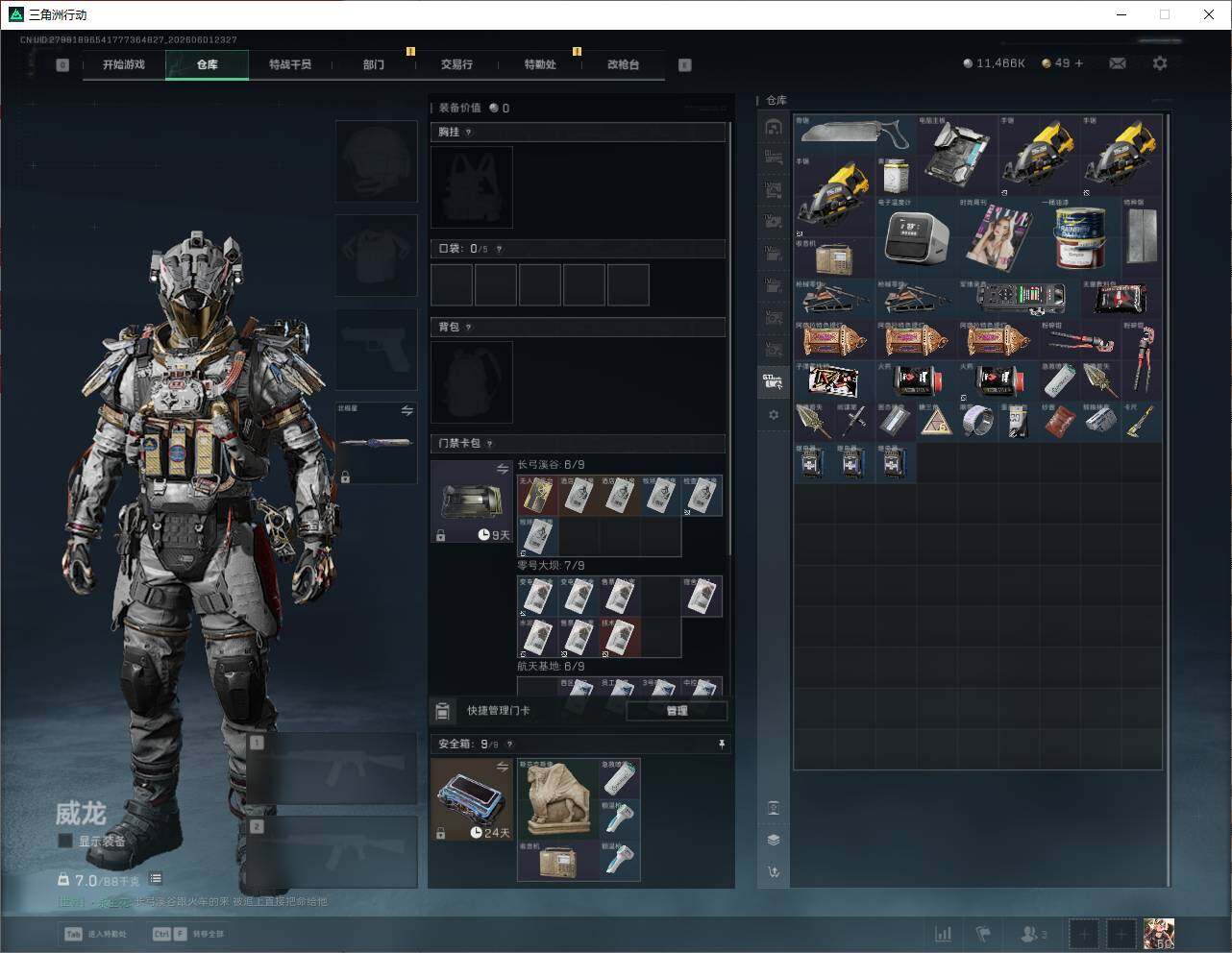Screen dimensions: 1232x953
Task: Select the 仓库 tab
Action: [x=207, y=64]
